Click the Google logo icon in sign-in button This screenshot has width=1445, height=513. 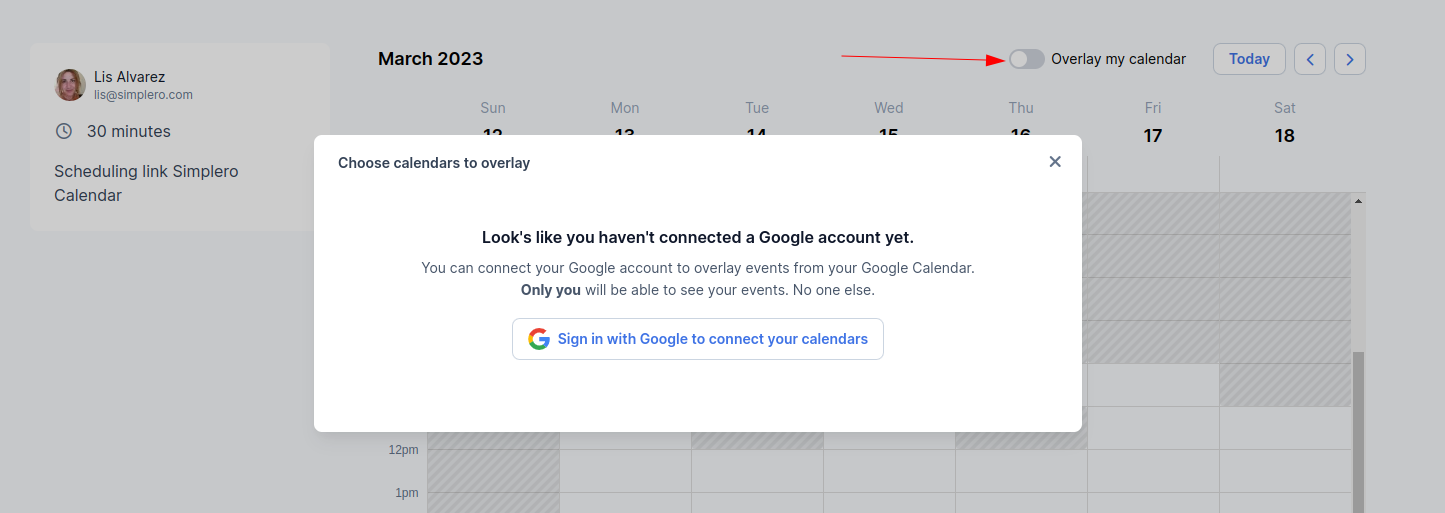tap(539, 339)
